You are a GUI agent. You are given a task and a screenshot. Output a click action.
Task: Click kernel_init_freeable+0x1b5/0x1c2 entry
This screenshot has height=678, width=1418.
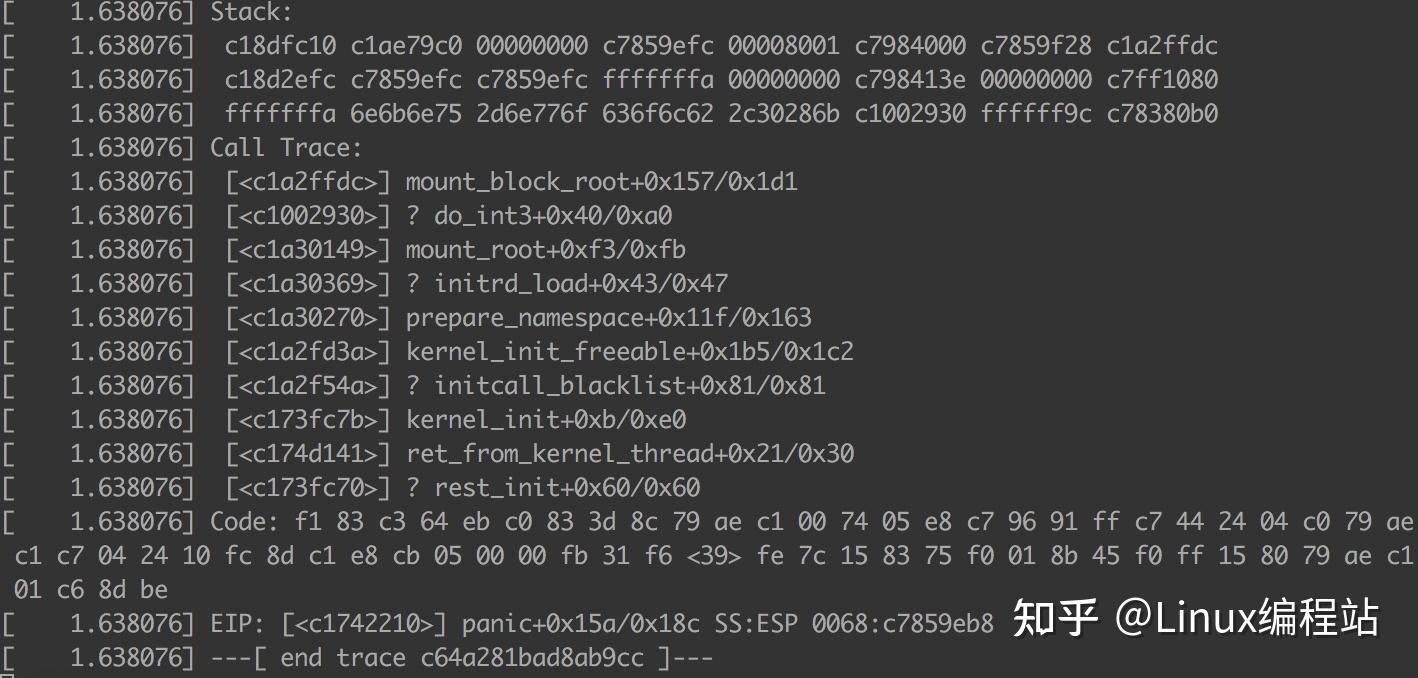coord(629,352)
